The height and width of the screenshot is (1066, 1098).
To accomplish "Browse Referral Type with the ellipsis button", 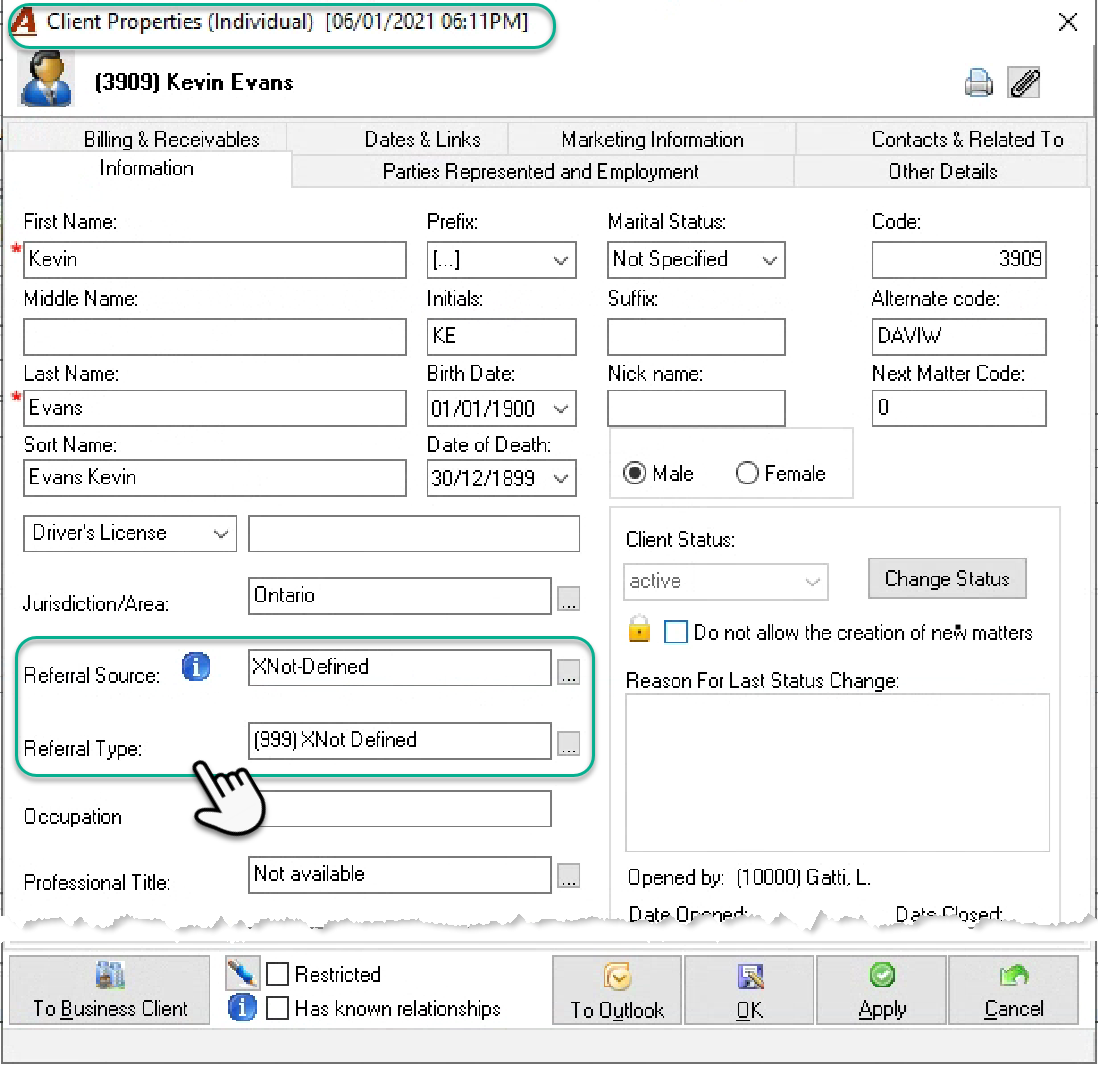I will [x=569, y=743].
